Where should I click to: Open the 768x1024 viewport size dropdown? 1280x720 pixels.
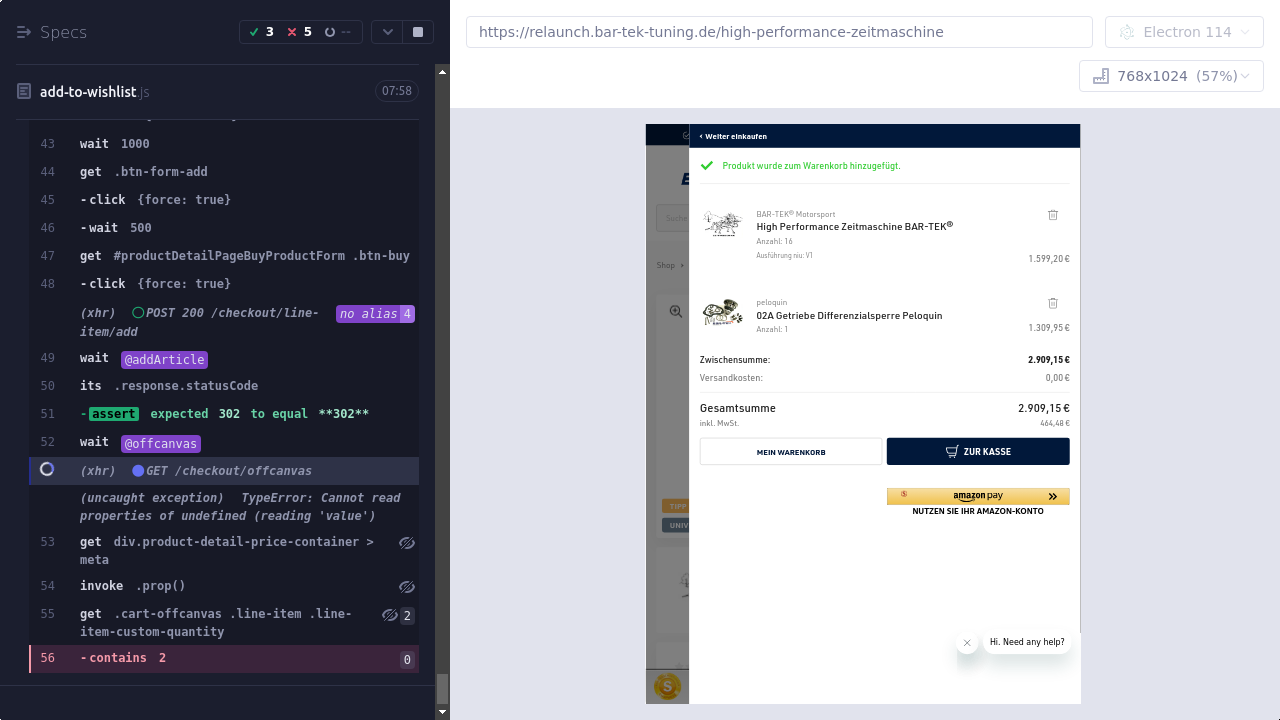[x=1171, y=76]
